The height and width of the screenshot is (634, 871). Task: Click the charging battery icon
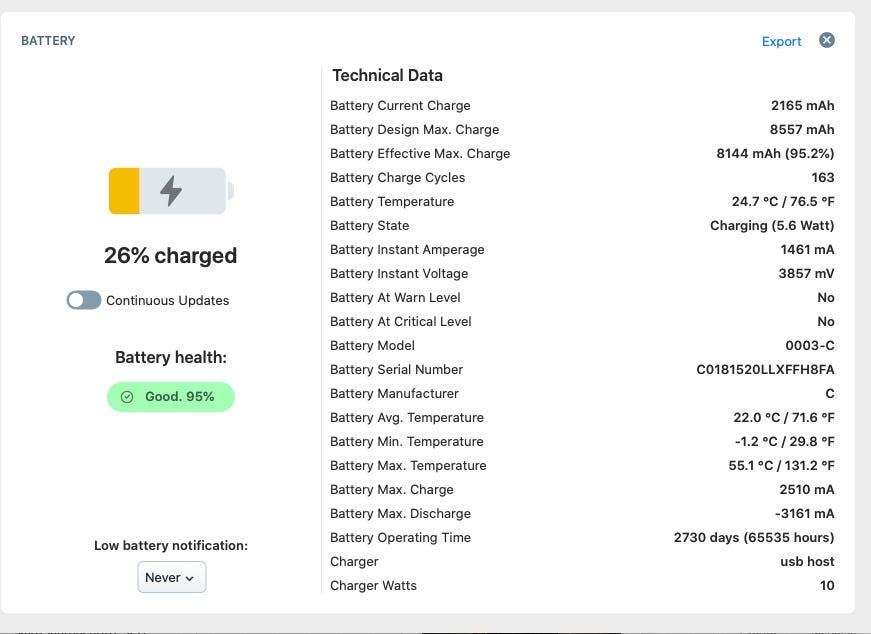tap(171, 190)
